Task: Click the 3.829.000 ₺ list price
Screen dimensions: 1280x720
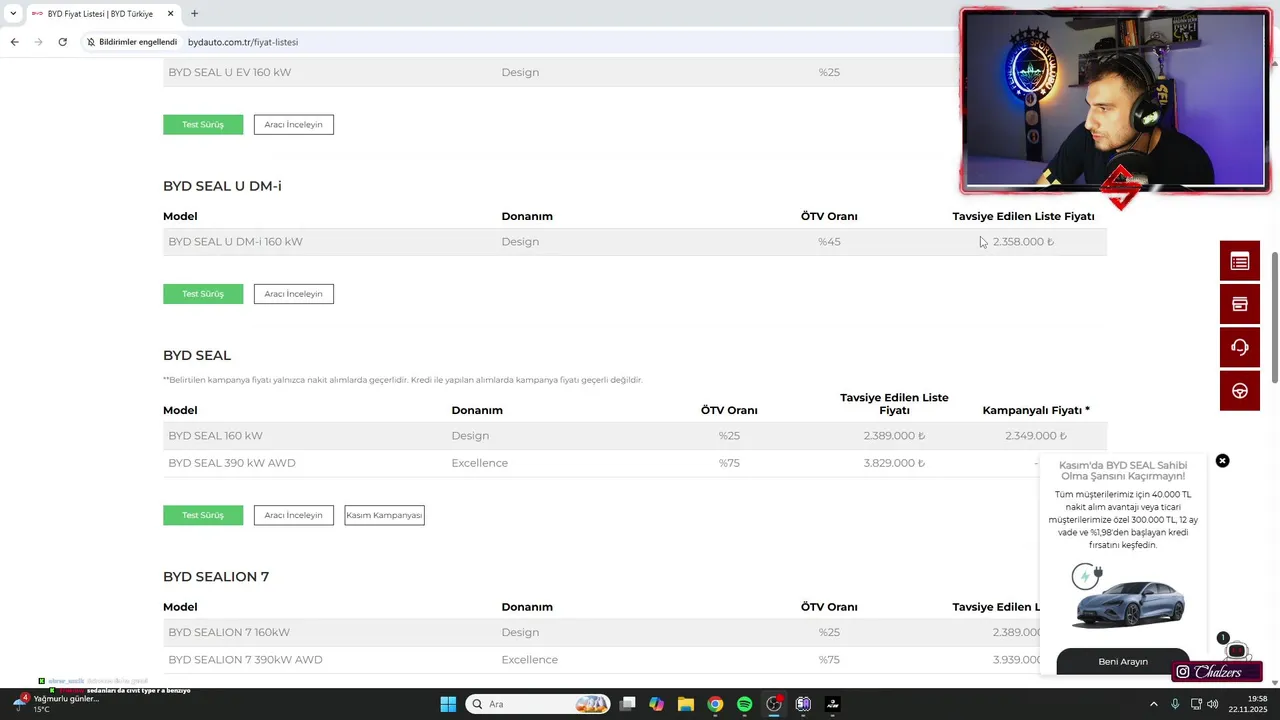Action: 894,463
